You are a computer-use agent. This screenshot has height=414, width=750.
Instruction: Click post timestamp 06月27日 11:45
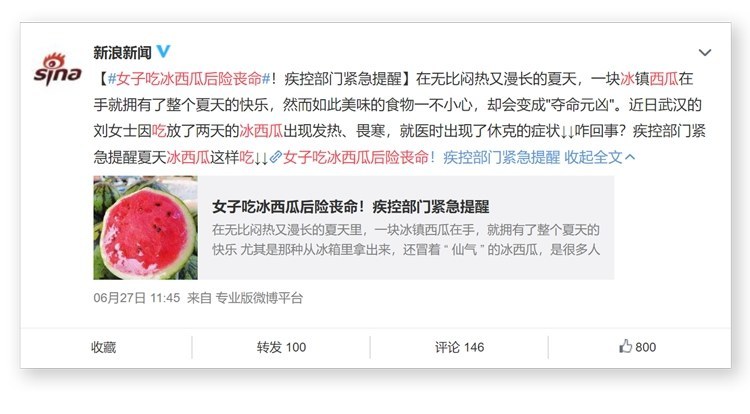click(137, 298)
